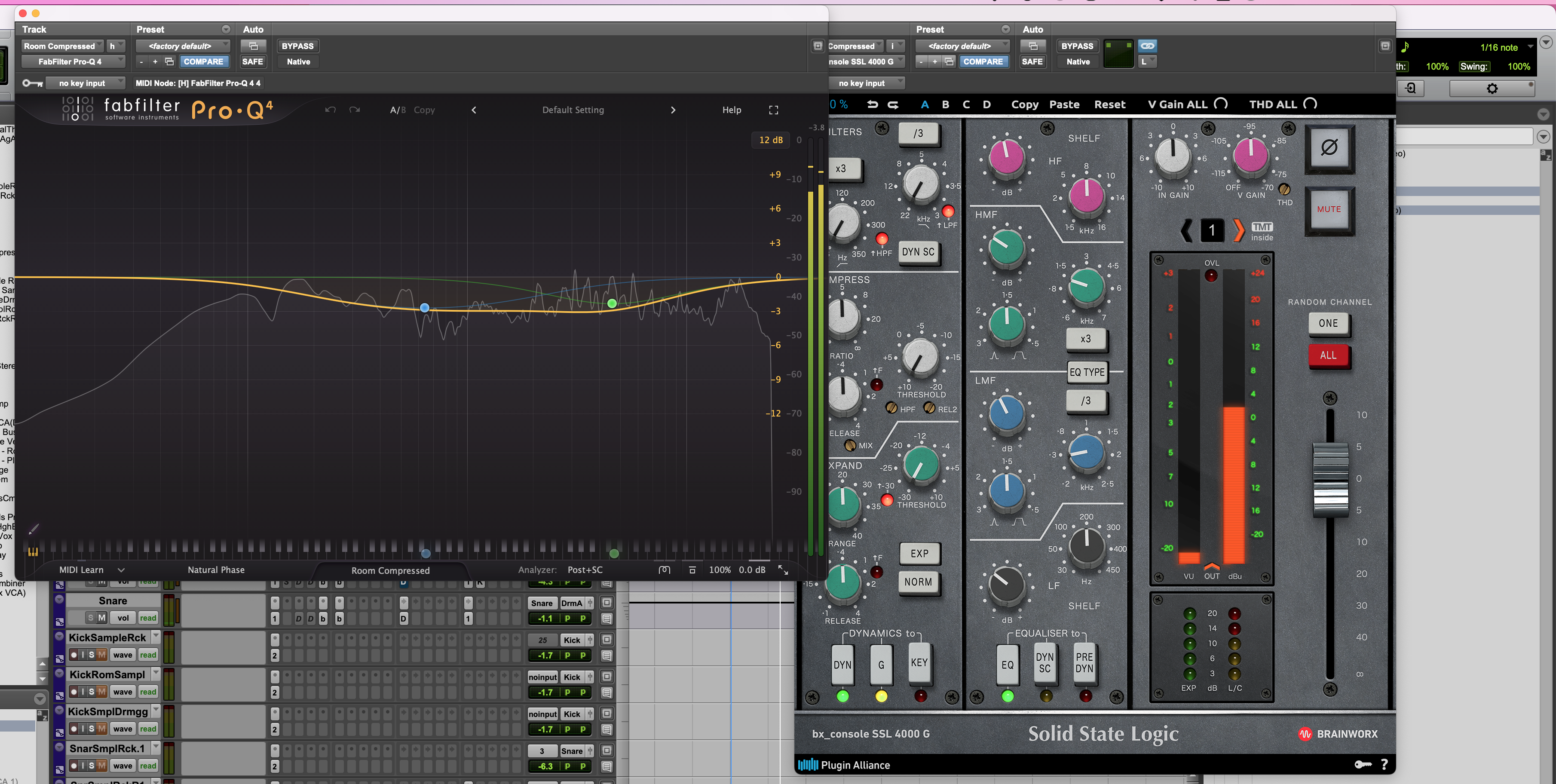The height and width of the screenshot is (784, 1556).
Task: Click Copy in the bx_console toolbar
Action: [1024, 104]
